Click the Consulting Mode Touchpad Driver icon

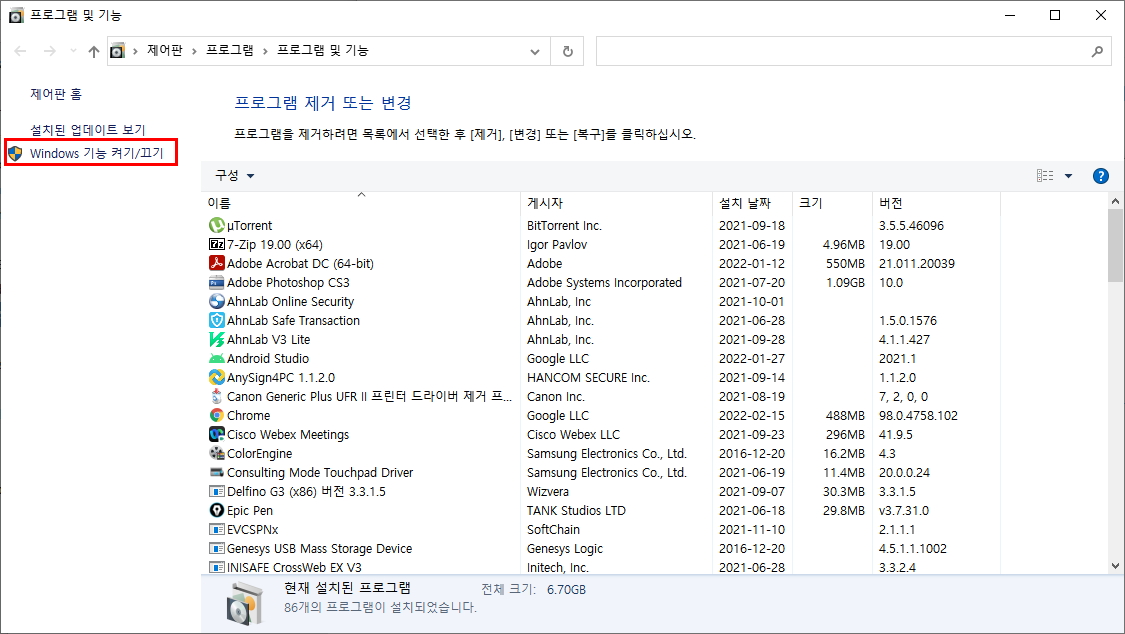click(x=217, y=473)
